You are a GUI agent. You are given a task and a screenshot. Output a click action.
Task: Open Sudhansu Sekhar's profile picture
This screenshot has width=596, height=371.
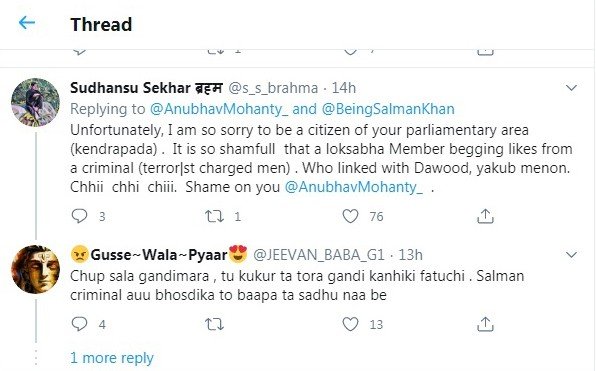[35, 102]
